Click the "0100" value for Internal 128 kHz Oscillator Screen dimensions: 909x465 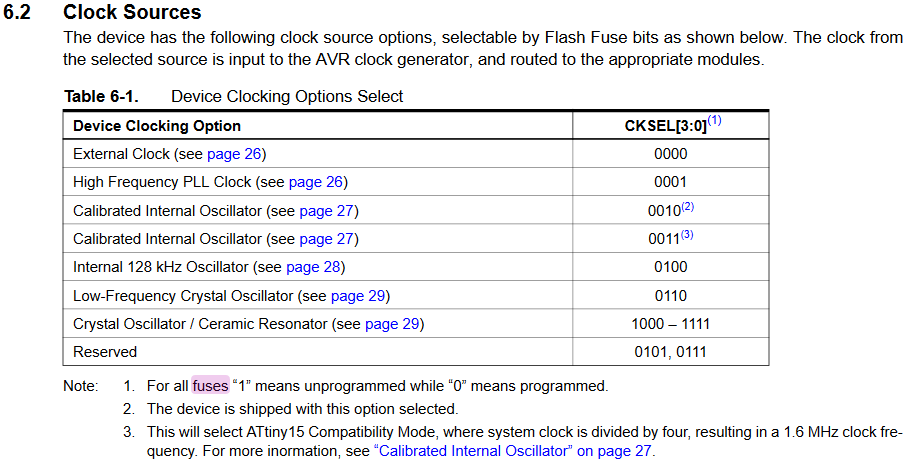pyautogui.click(x=670, y=267)
